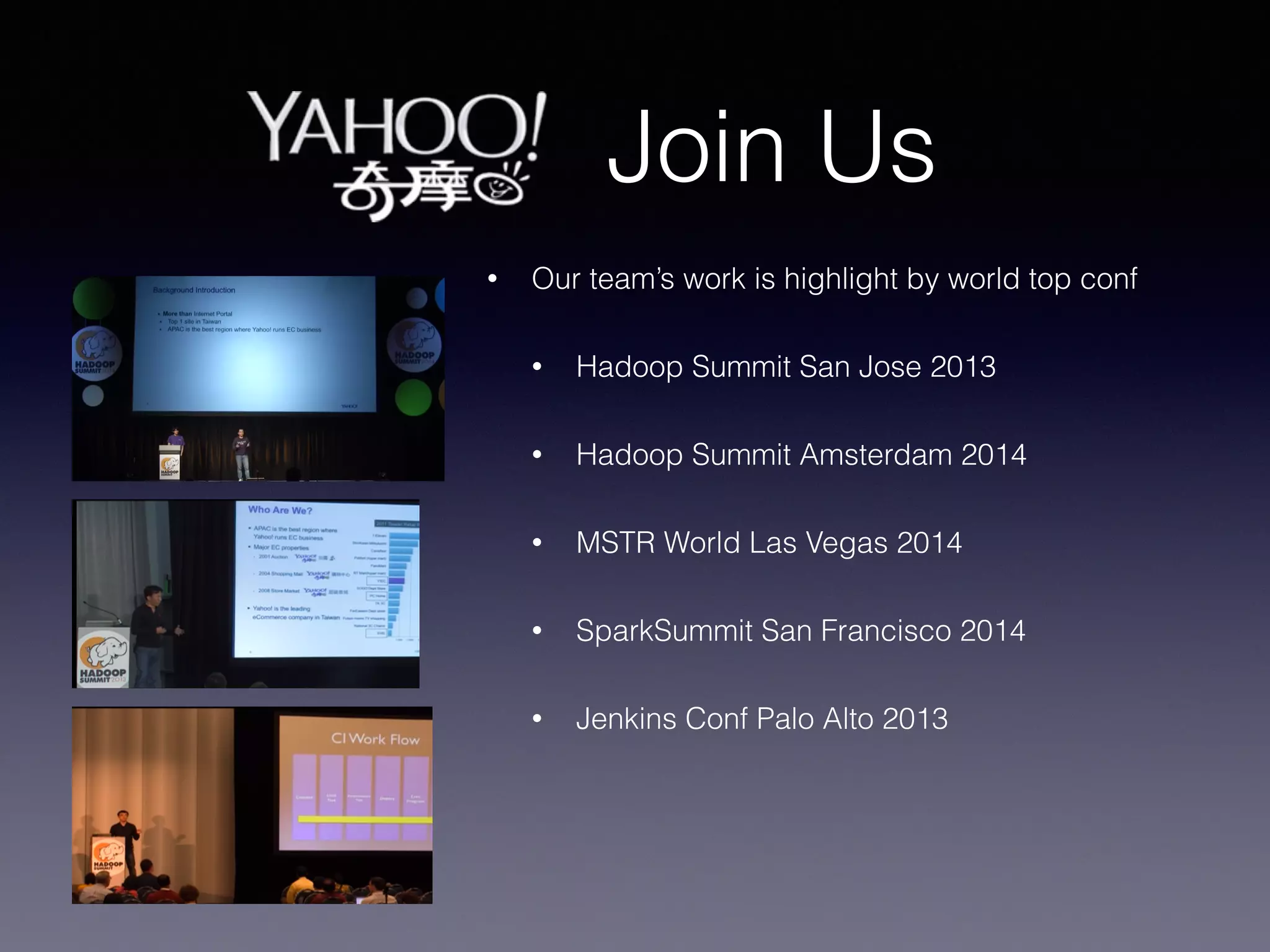Open the "CI Work Flow" talk photo

pyautogui.click(x=252, y=805)
